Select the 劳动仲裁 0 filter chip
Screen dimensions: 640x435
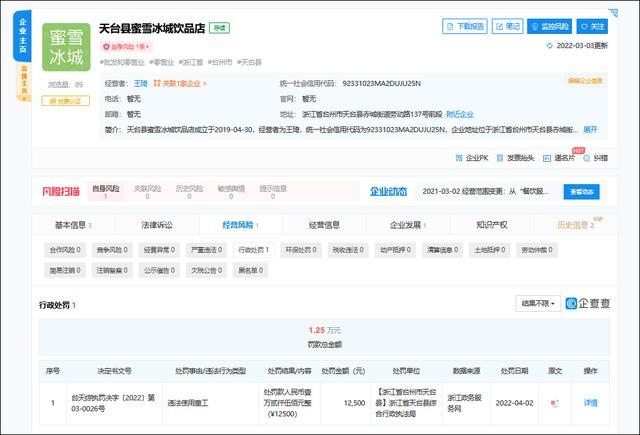coord(537,250)
